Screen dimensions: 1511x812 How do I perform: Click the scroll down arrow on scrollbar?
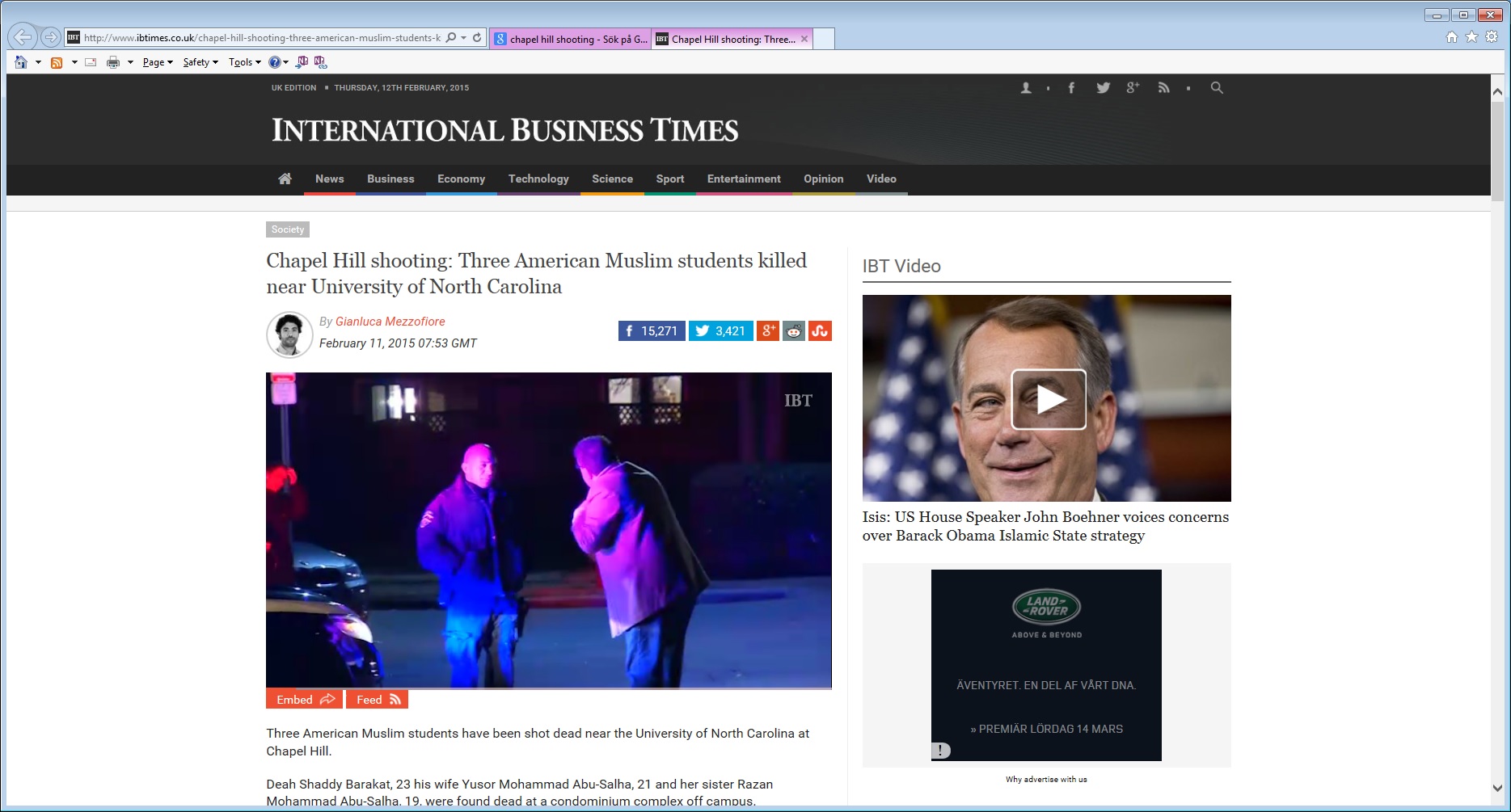[x=1497, y=788]
